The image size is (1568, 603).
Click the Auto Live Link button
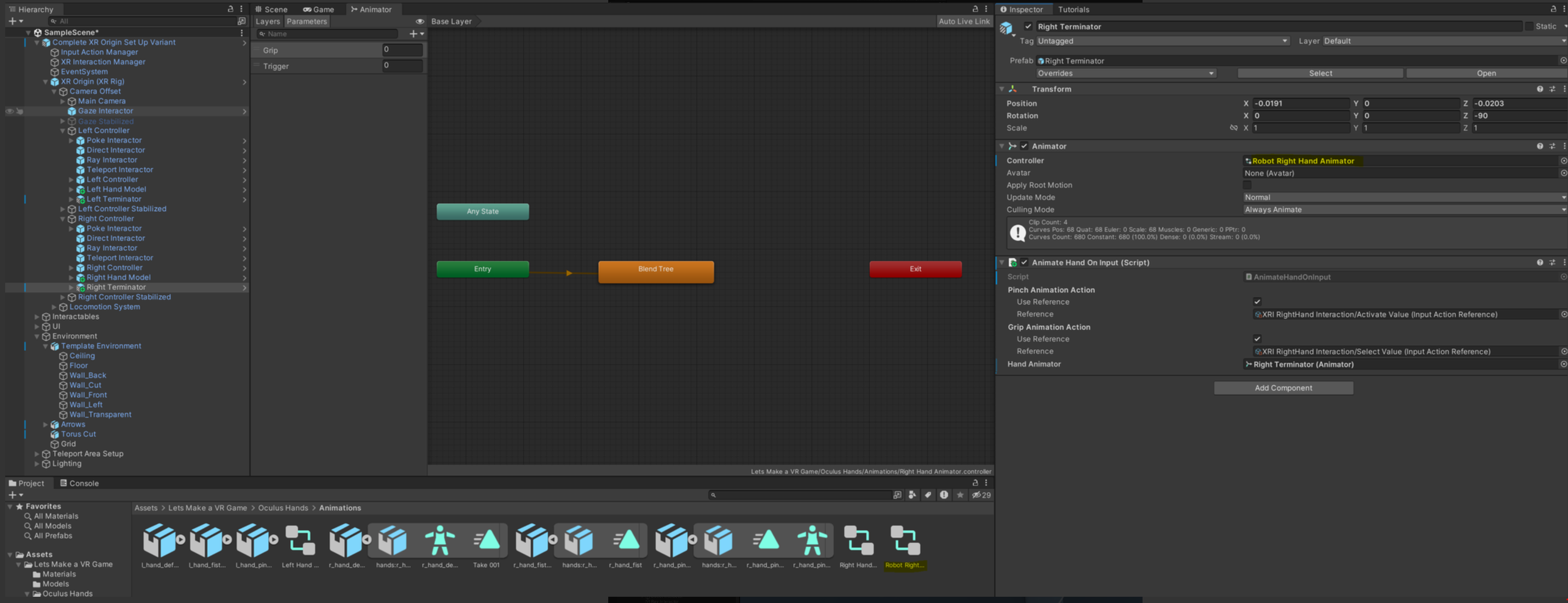(963, 21)
